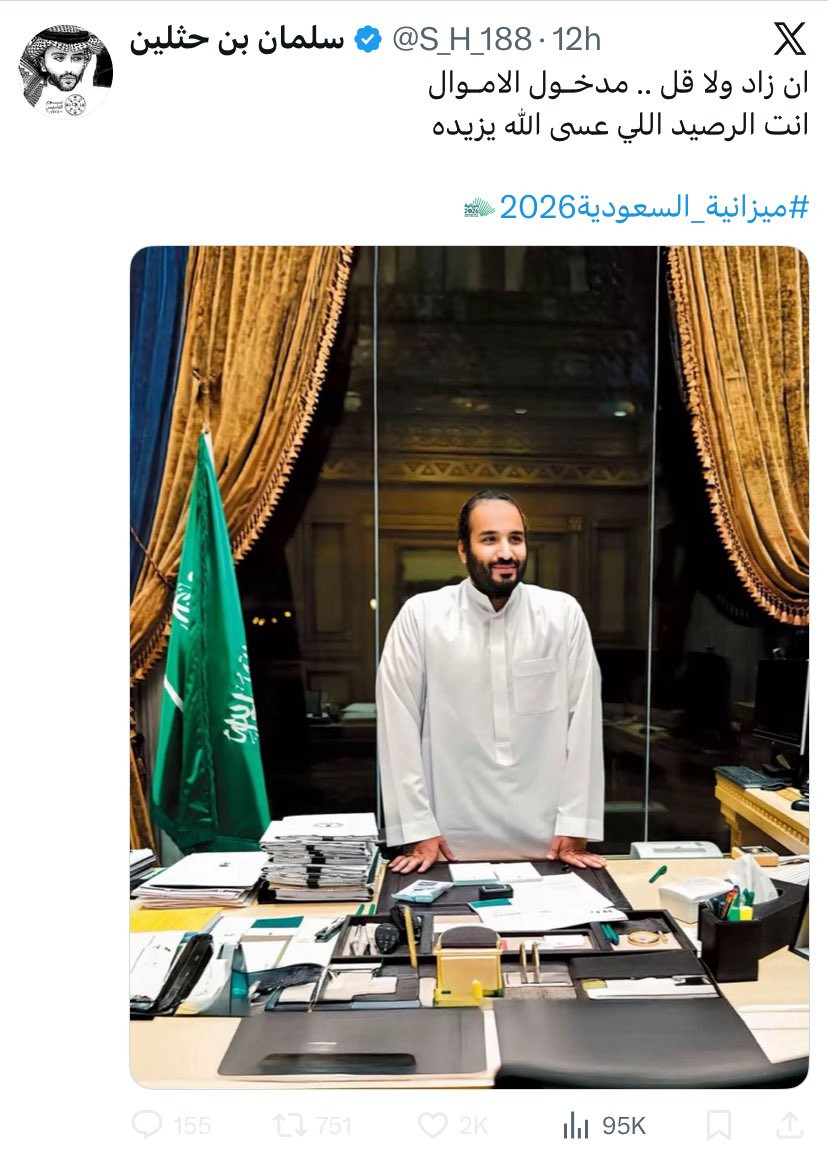Click the 12h post timestamp
Screen dimensions: 828x1169
(x=576, y=40)
